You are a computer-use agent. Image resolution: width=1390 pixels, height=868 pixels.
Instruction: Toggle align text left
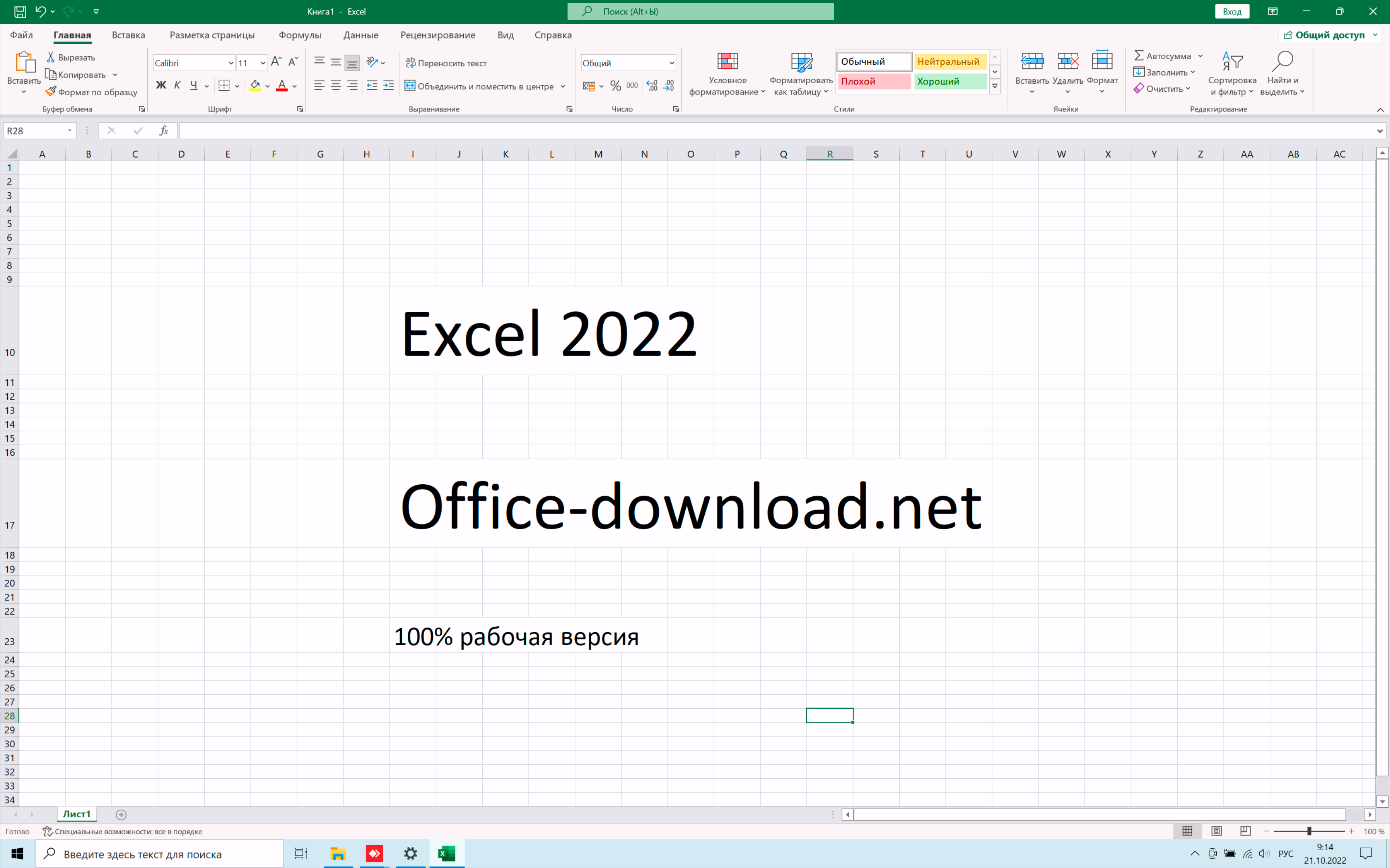tap(320, 86)
